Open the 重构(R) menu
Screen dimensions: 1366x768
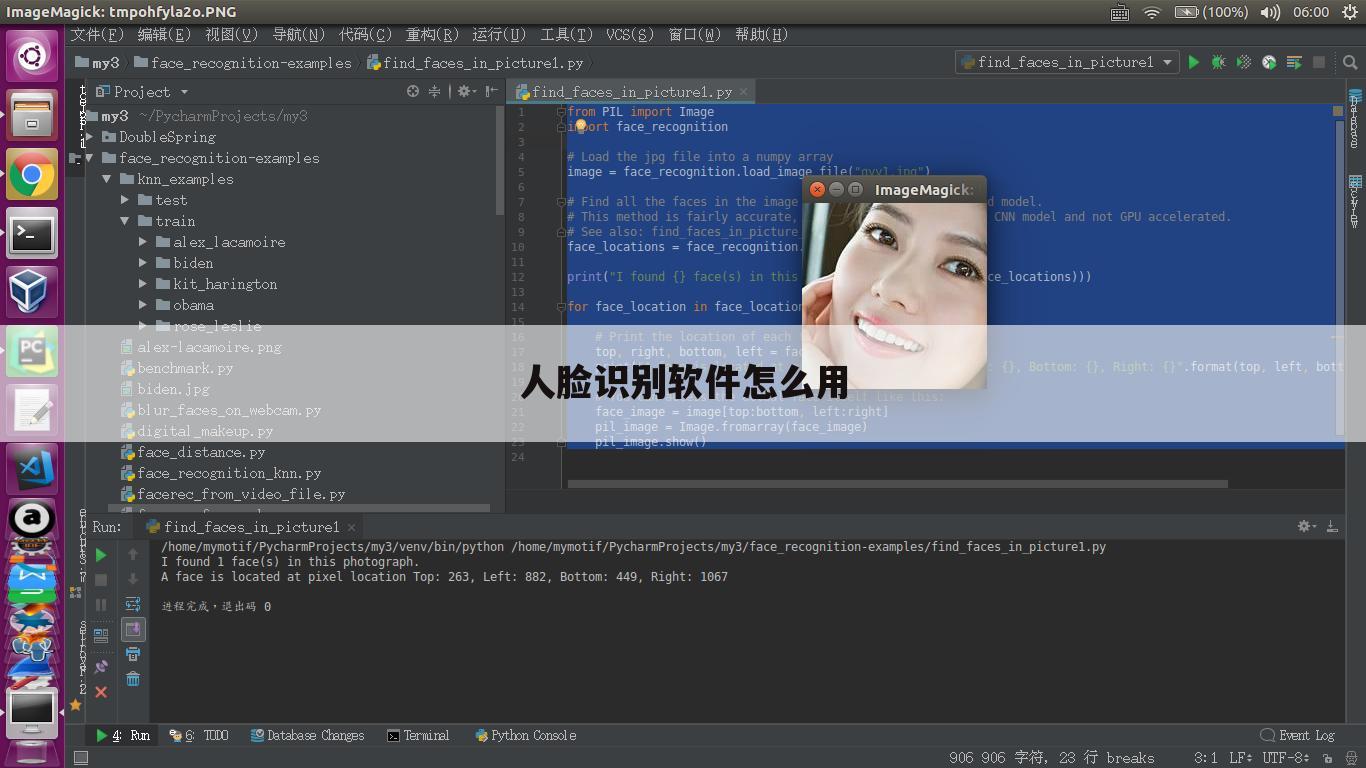(431, 34)
